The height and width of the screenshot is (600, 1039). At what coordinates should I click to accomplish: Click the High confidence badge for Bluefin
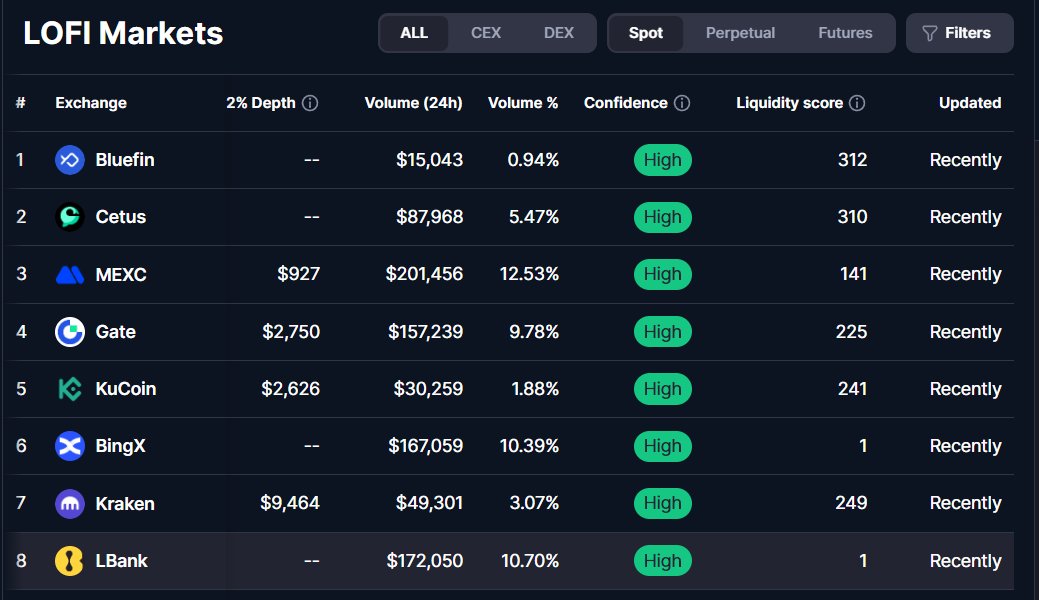click(x=663, y=160)
